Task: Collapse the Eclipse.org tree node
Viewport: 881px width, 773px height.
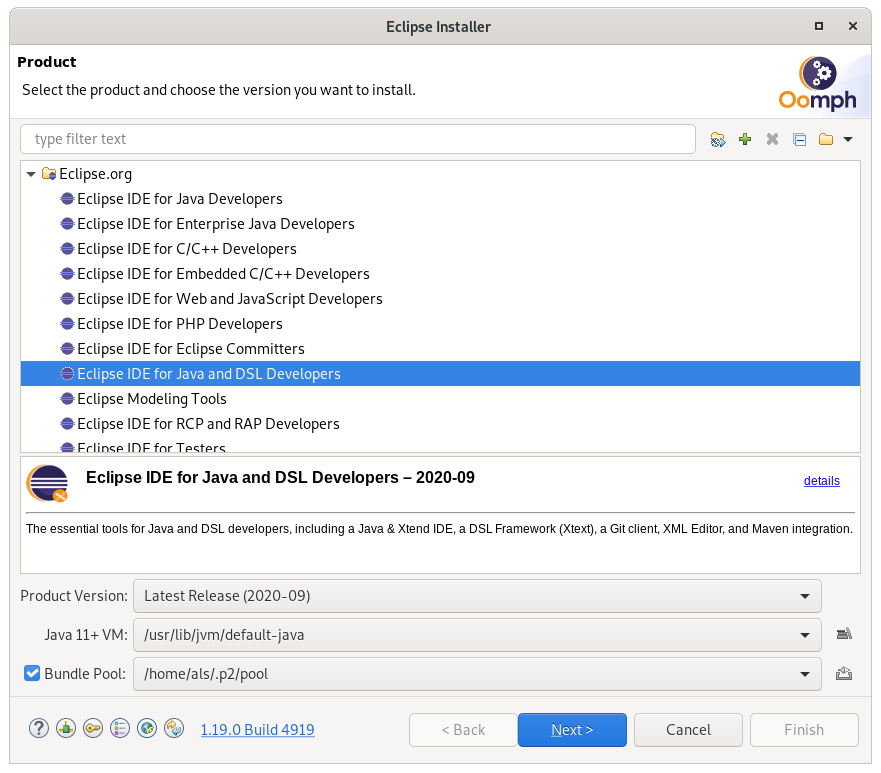Action: click(32, 174)
